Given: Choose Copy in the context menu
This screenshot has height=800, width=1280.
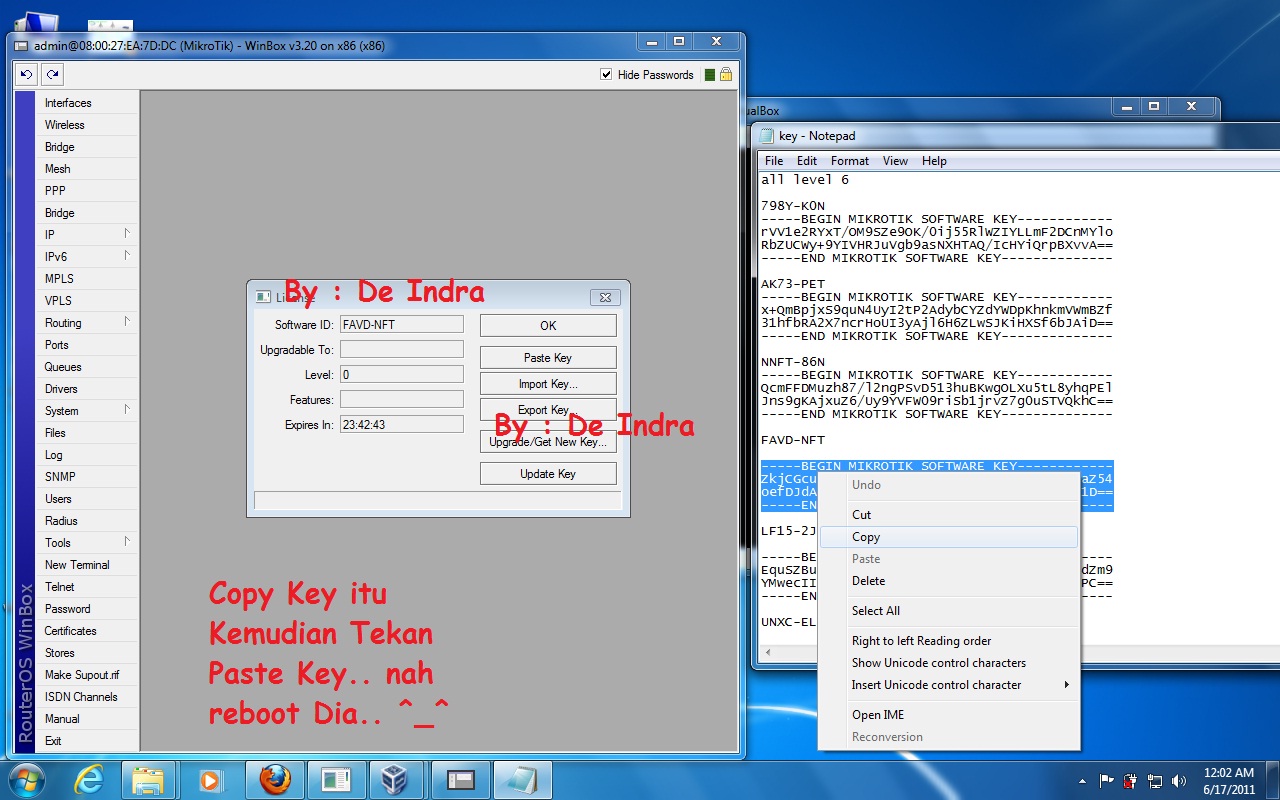Looking at the screenshot, I should [948, 537].
